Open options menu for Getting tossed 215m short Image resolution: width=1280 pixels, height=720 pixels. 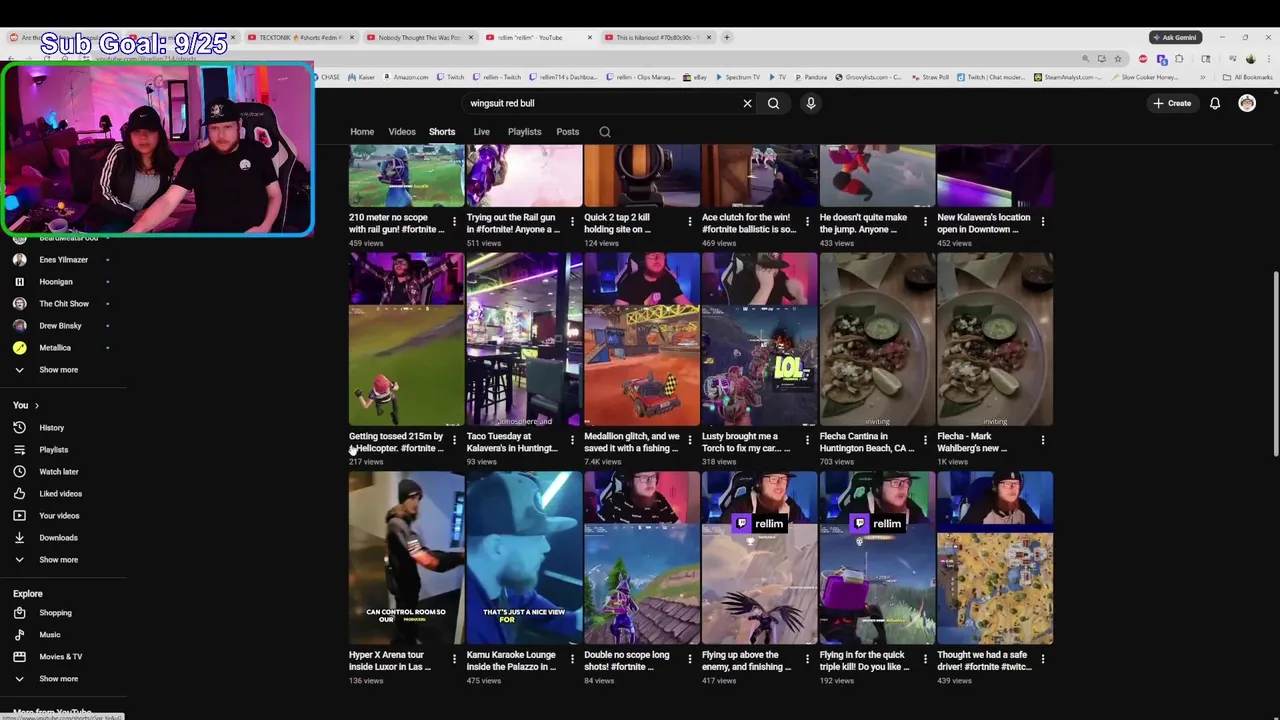click(x=454, y=440)
